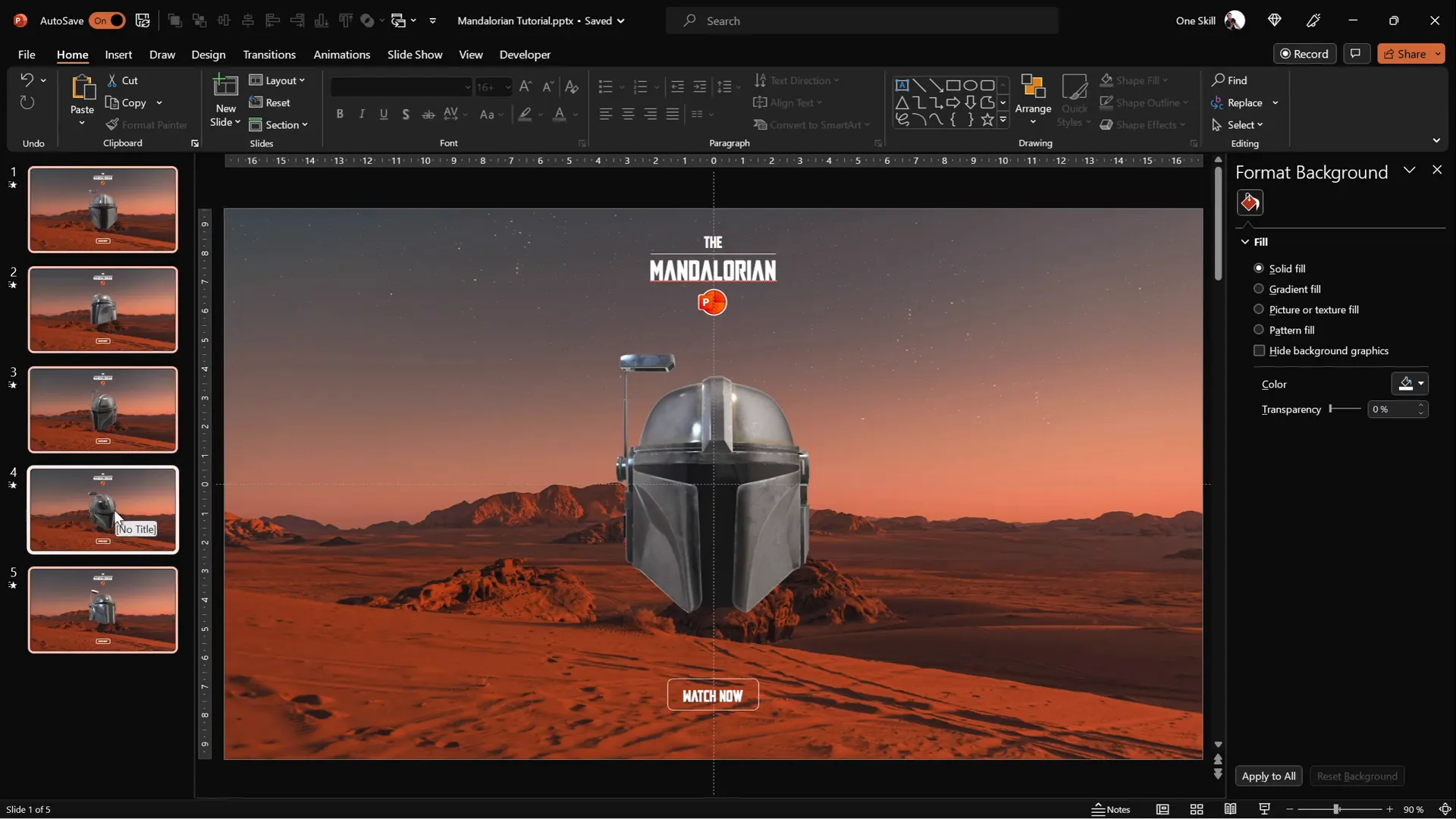The width and height of the screenshot is (1456, 819).
Task: Open the fill Color dropdown
Action: 1410,384
